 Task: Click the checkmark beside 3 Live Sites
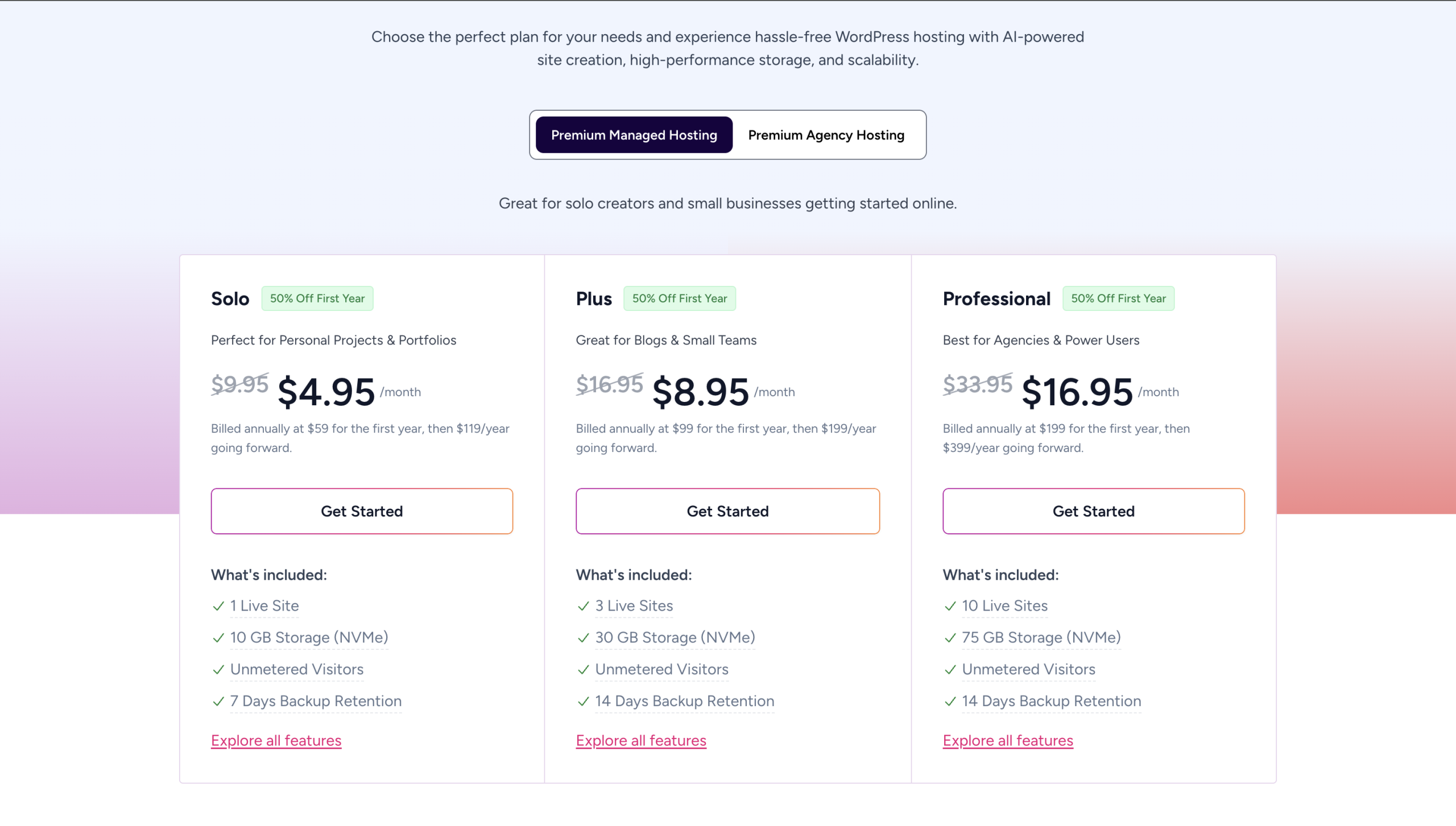[583, 606]
